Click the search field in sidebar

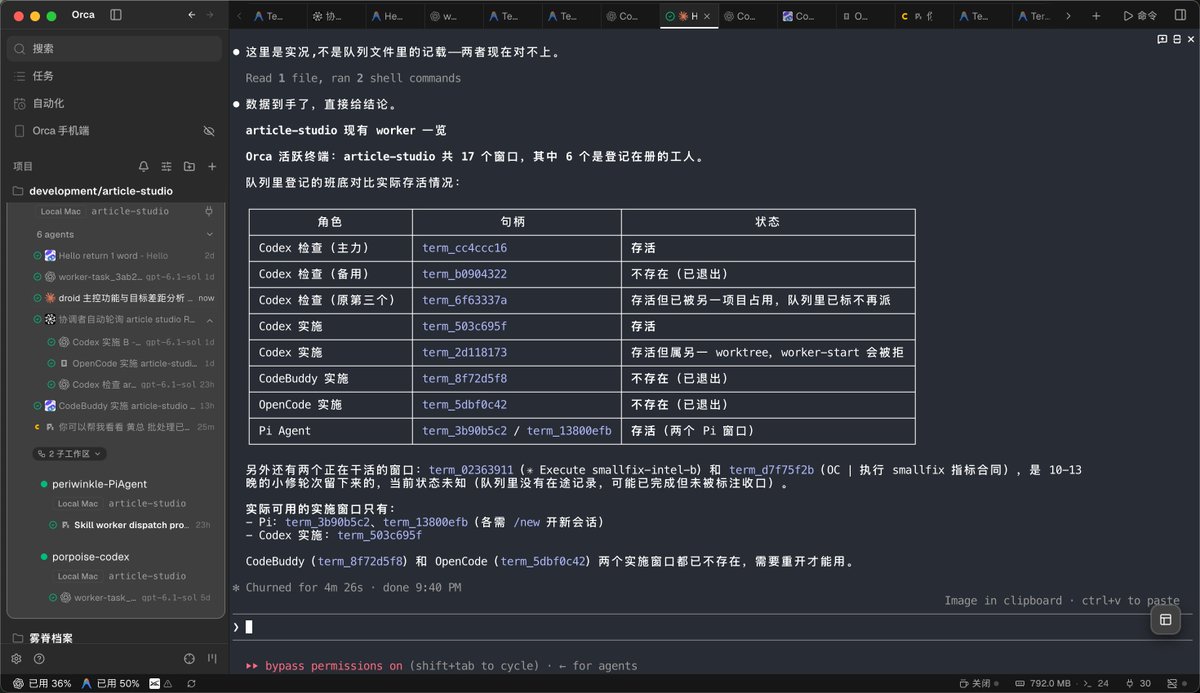pyautogui.click(x=114, y=48)
